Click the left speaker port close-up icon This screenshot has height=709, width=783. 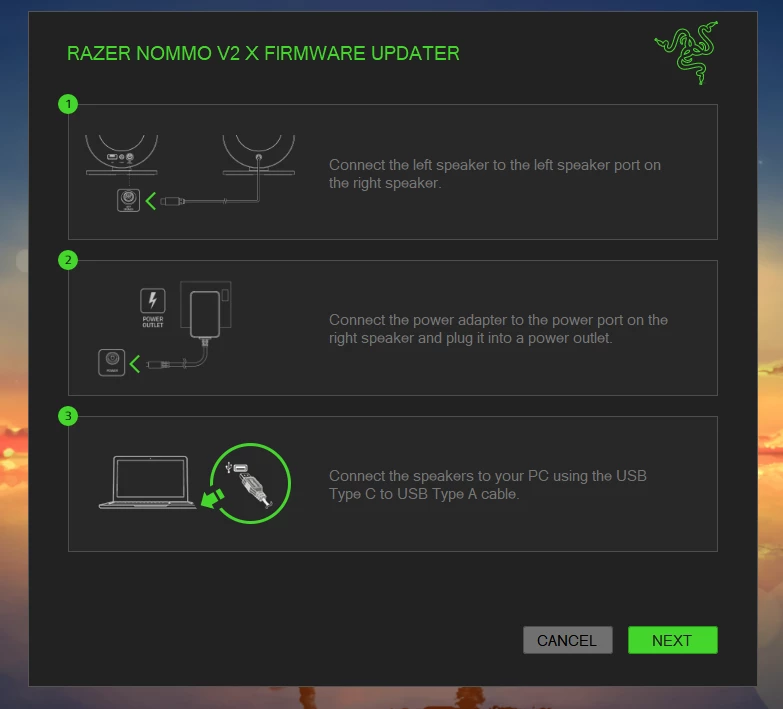(128, 200)
